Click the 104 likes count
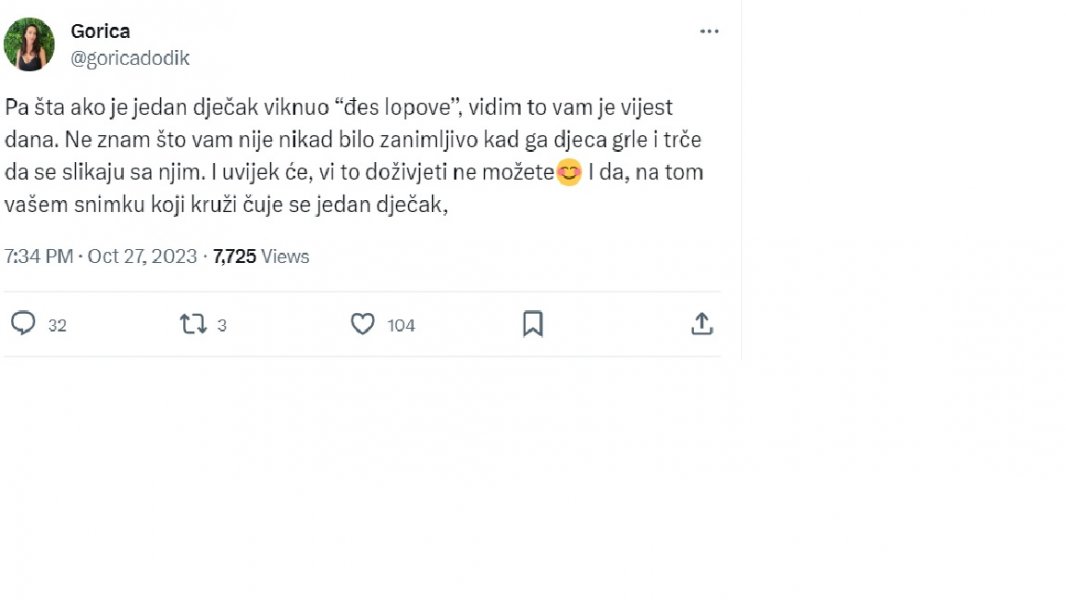 (401, 325)
